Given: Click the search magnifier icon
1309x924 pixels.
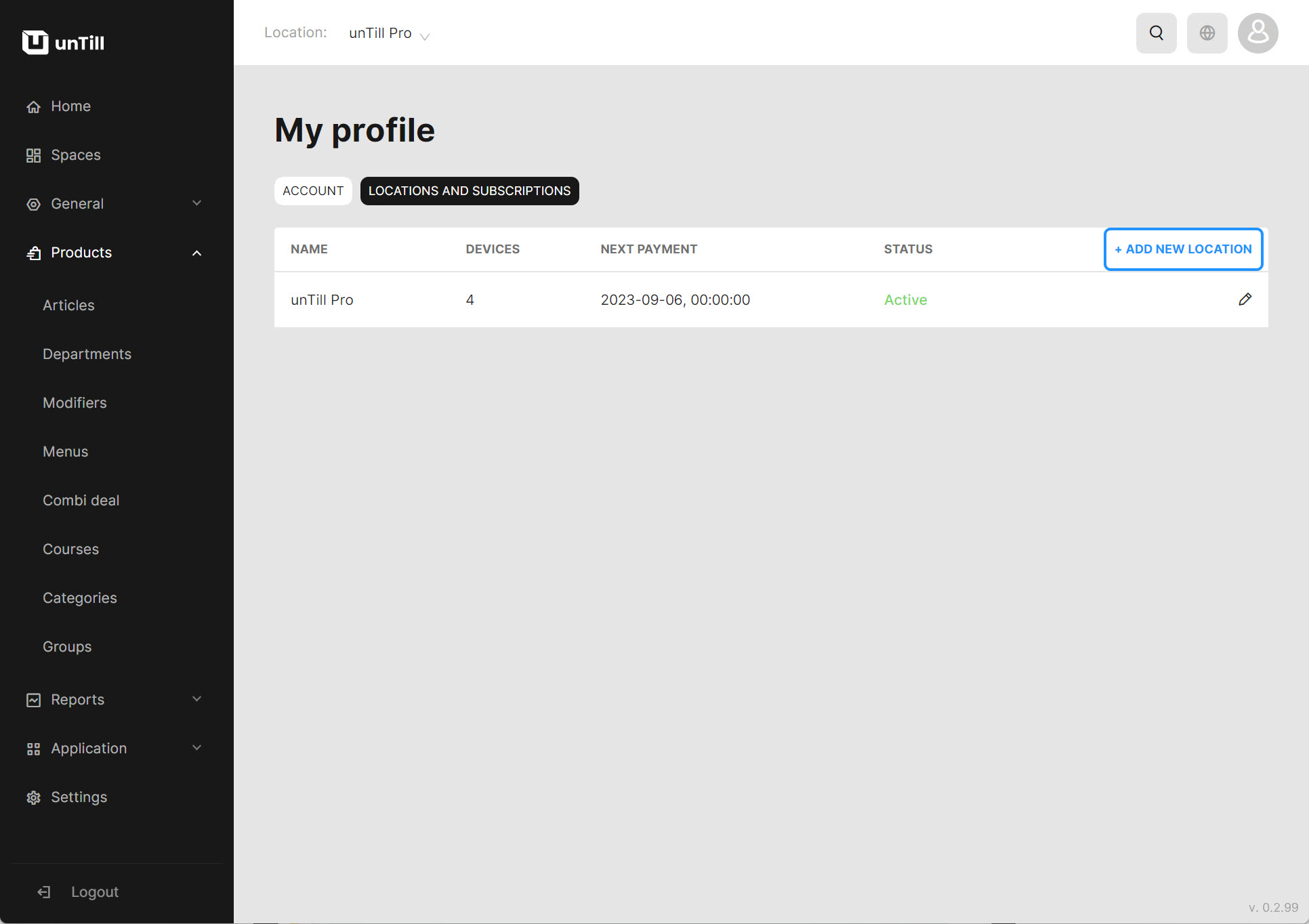Looking at the screenshot, I should (1156, 33).
